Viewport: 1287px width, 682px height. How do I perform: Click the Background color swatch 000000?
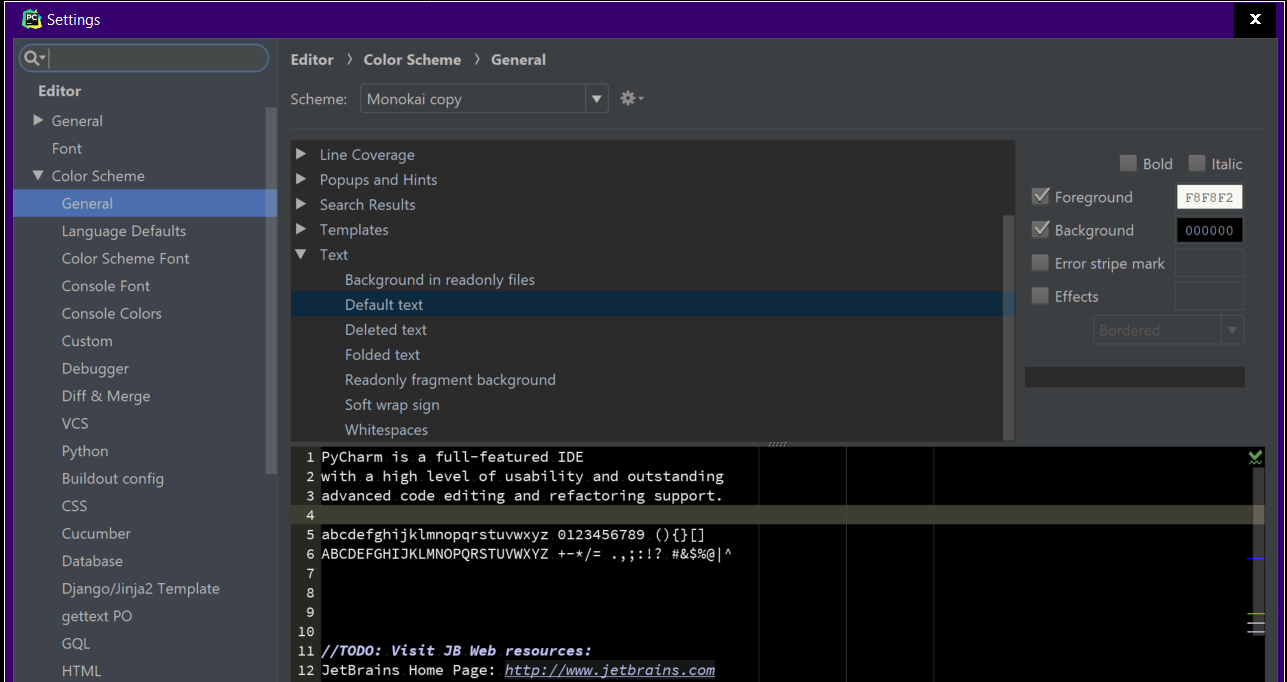[1209, 230]
